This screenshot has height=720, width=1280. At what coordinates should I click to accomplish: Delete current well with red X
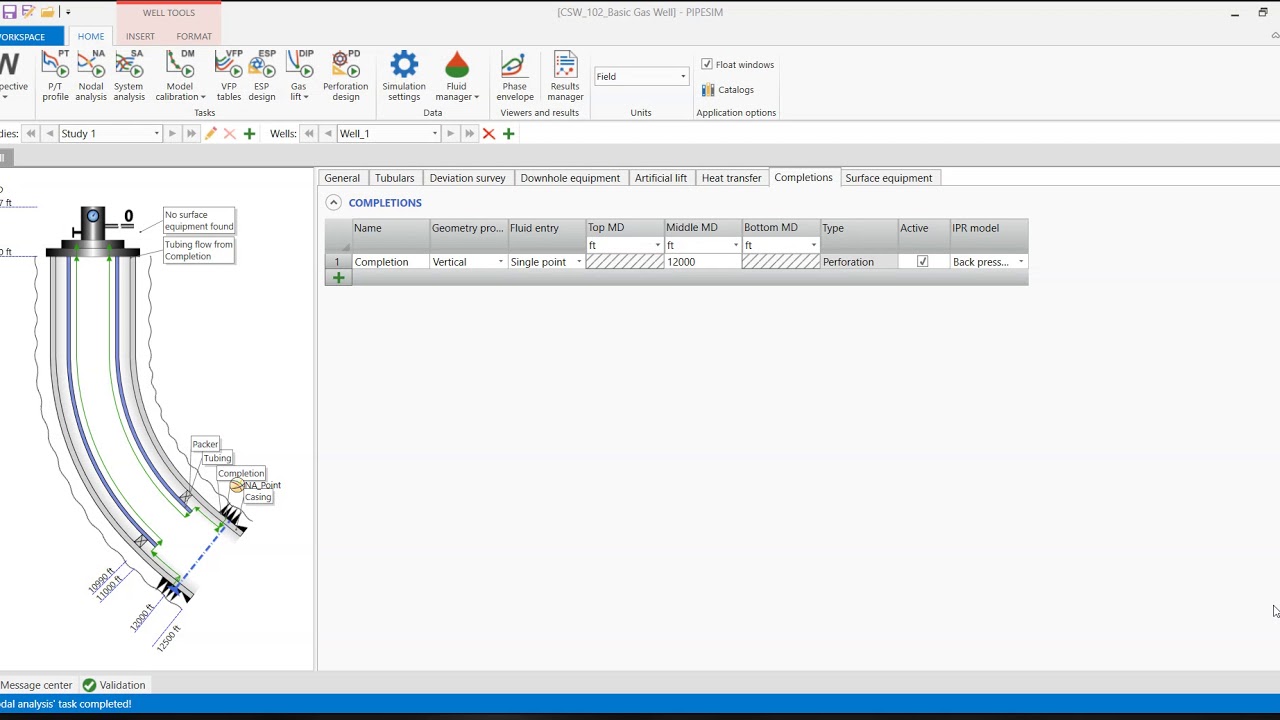tap(489, 133)
